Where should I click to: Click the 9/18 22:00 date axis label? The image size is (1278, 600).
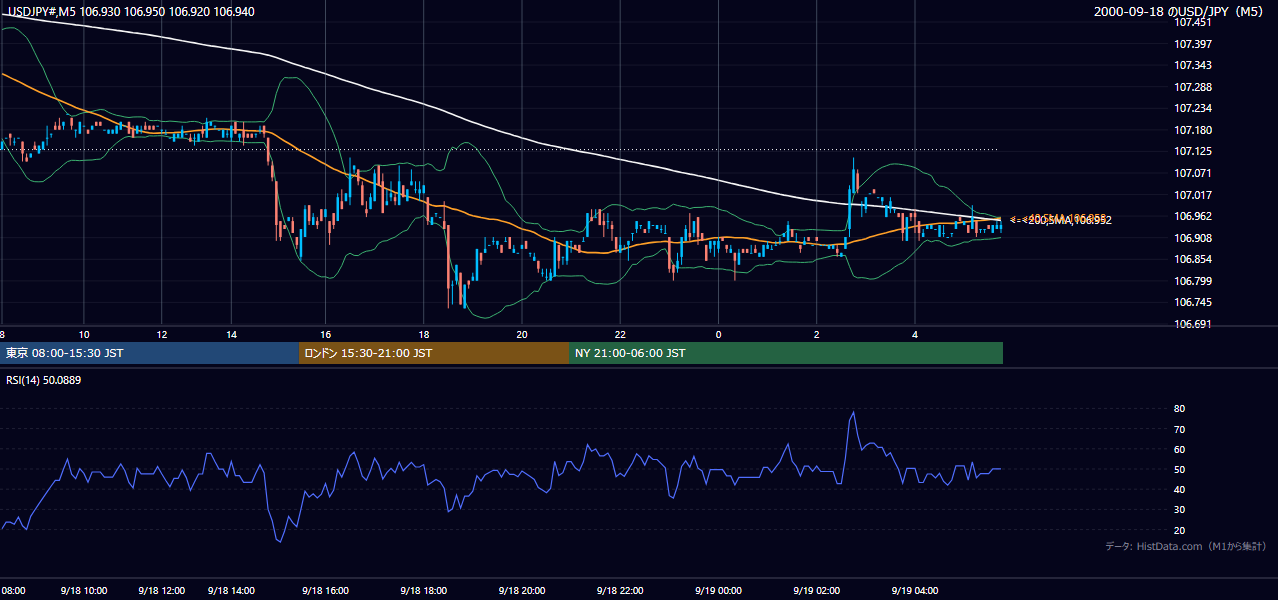[620, 590]
